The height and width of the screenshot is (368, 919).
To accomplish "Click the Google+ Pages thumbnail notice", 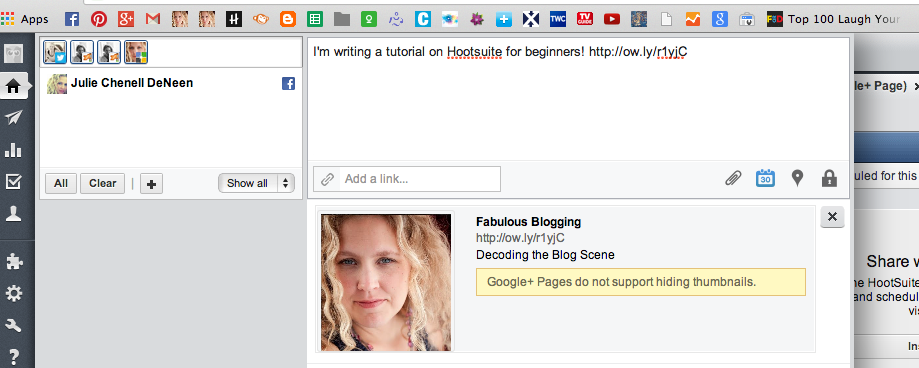I will (641, 282).
